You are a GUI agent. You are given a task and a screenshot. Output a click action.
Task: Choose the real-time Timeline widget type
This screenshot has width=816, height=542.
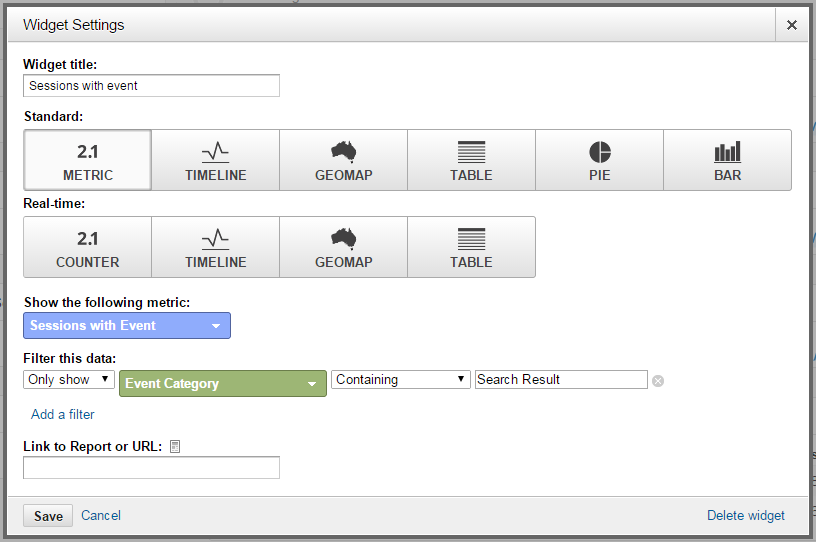pyautogui.click(x=215, y=247)
